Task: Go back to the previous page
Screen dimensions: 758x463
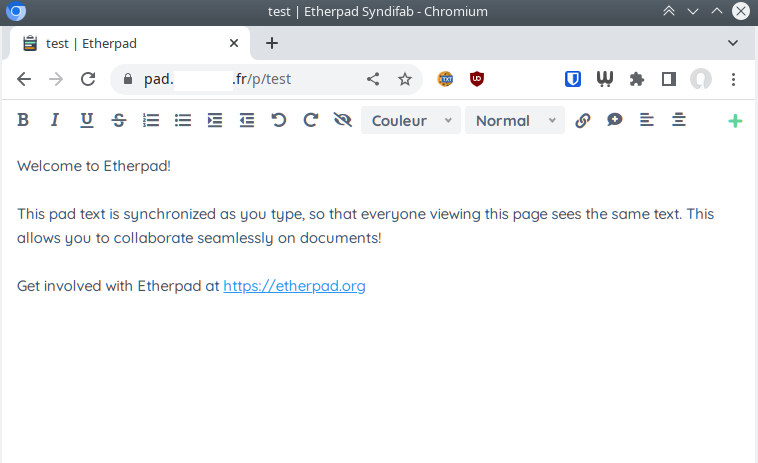Action: click(24, 79)
